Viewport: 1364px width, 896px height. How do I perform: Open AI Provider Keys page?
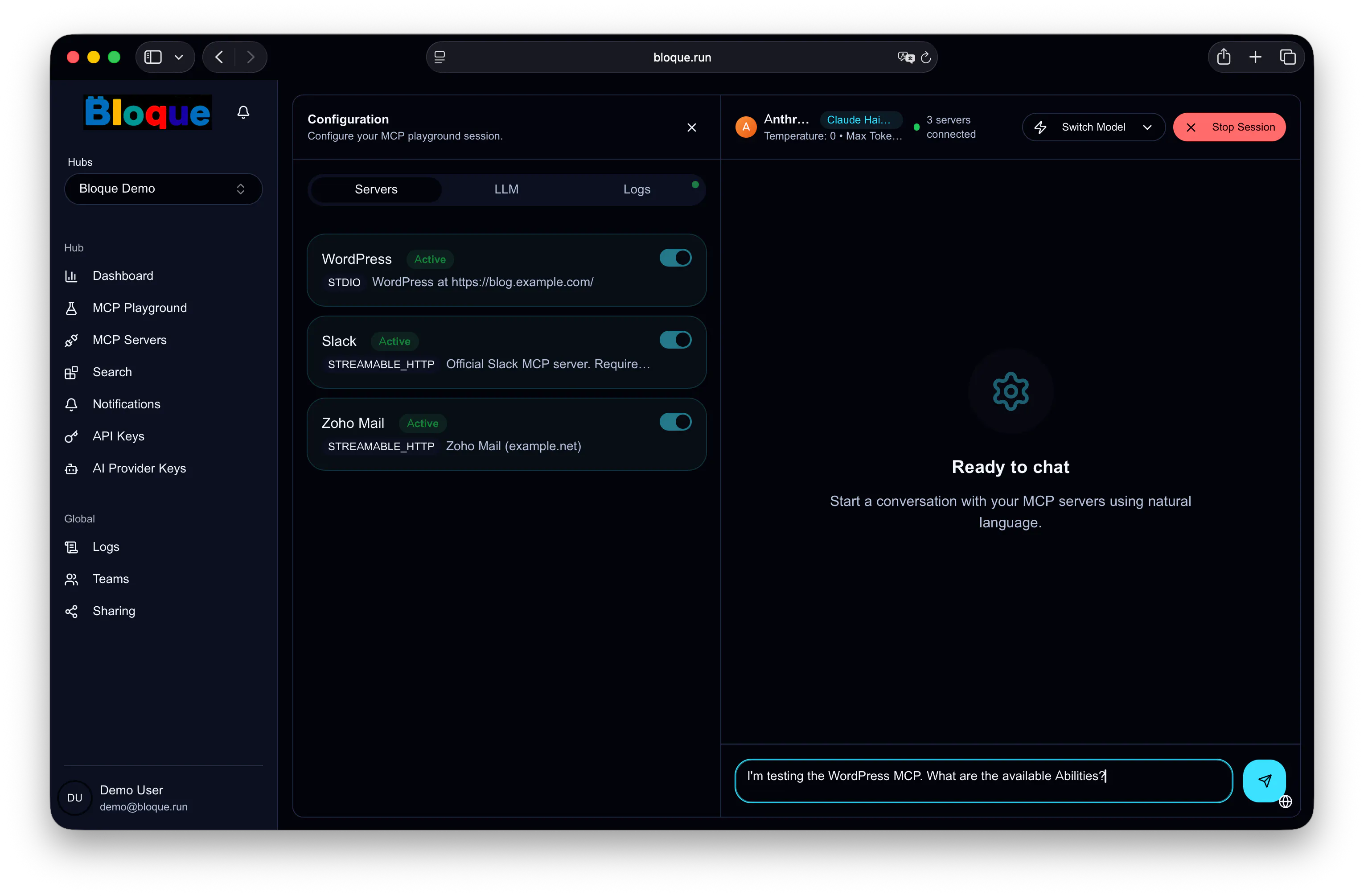(139, 469)
